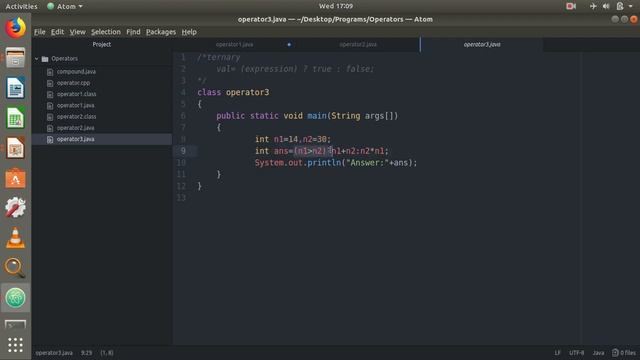Image resolution: width=640 pixels, height=360 pixels.
Task: Open operator1.class in the tree
Action: 76,94
